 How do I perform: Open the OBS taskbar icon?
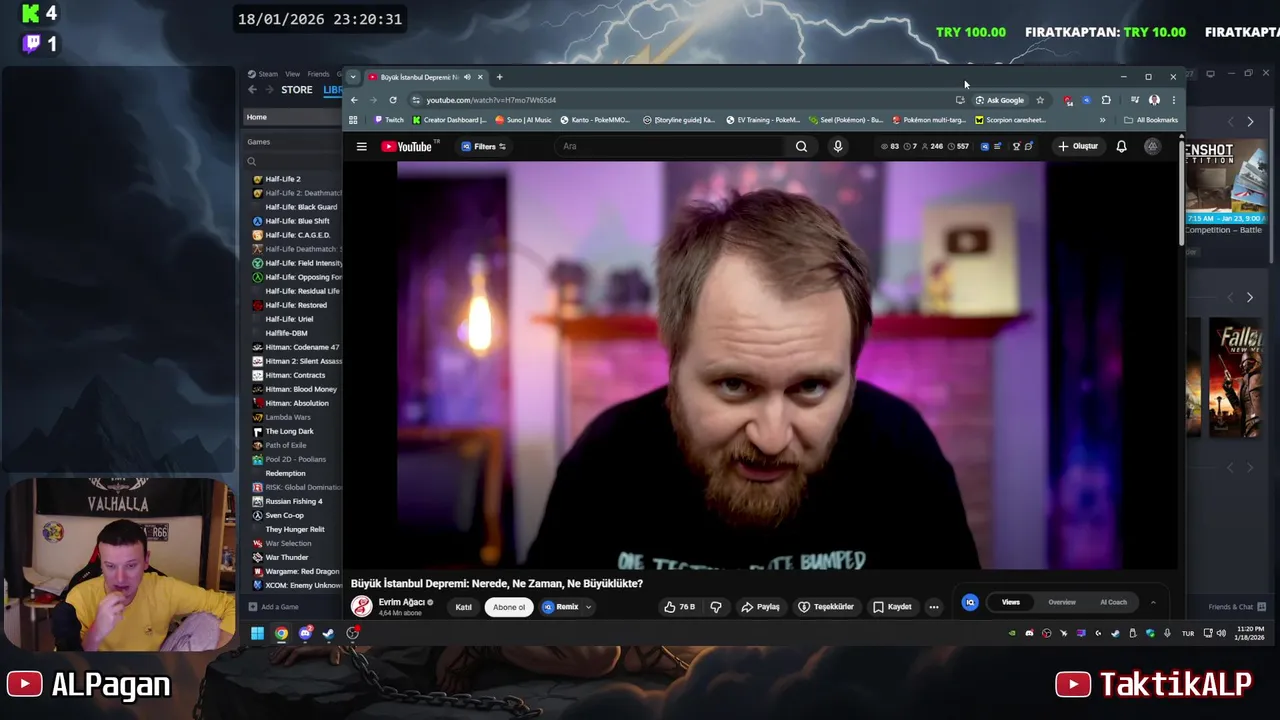pyautogui.click(x=352, y=633)
